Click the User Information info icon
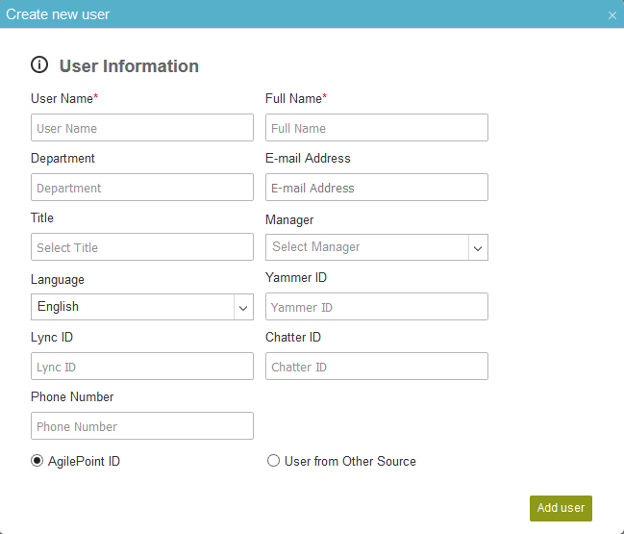This screenshot has width=624, height=534. tap(39, 65)
